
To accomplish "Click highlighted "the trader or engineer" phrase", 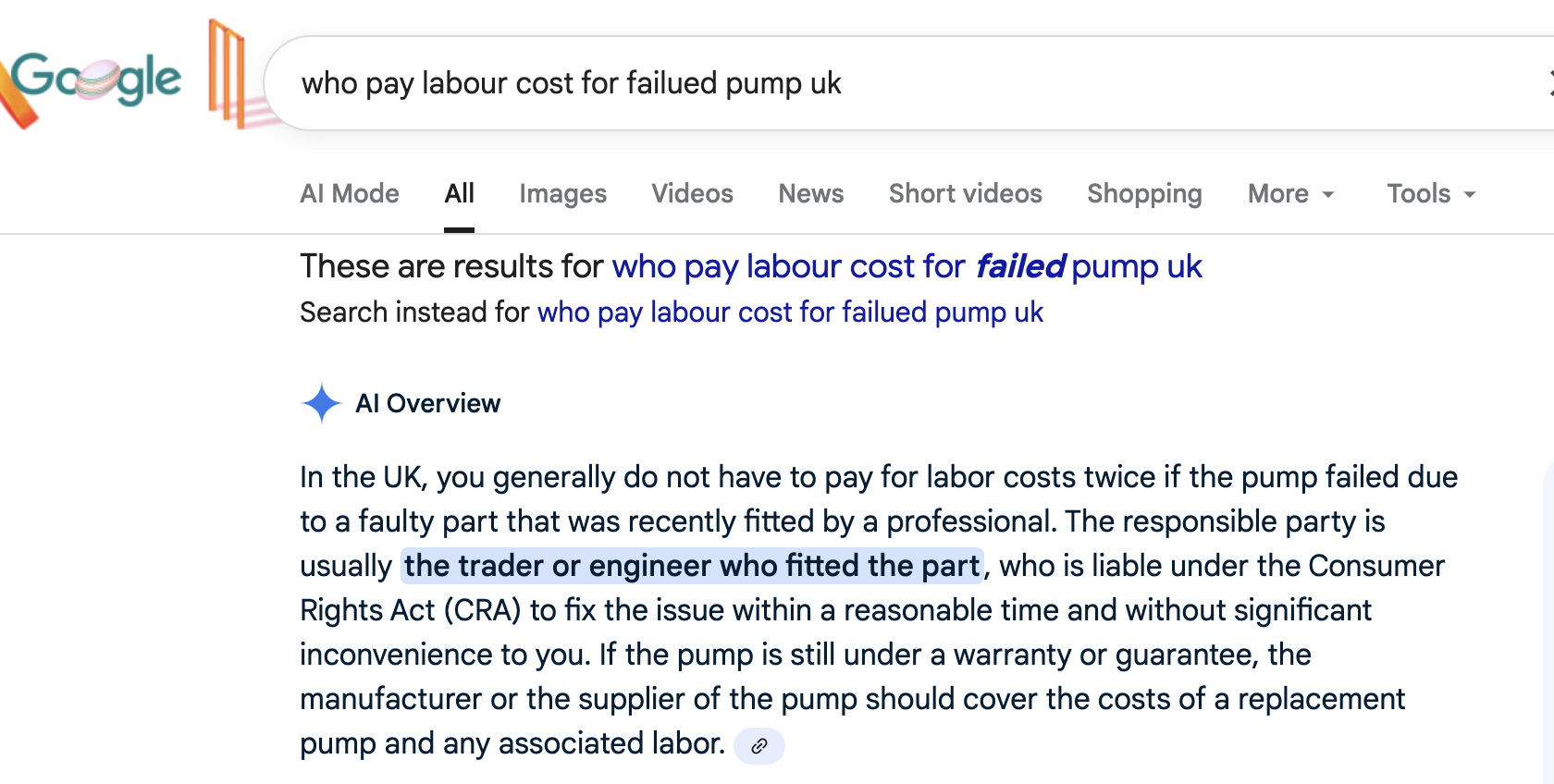I will pyautogui.click(x=692, y=566).
